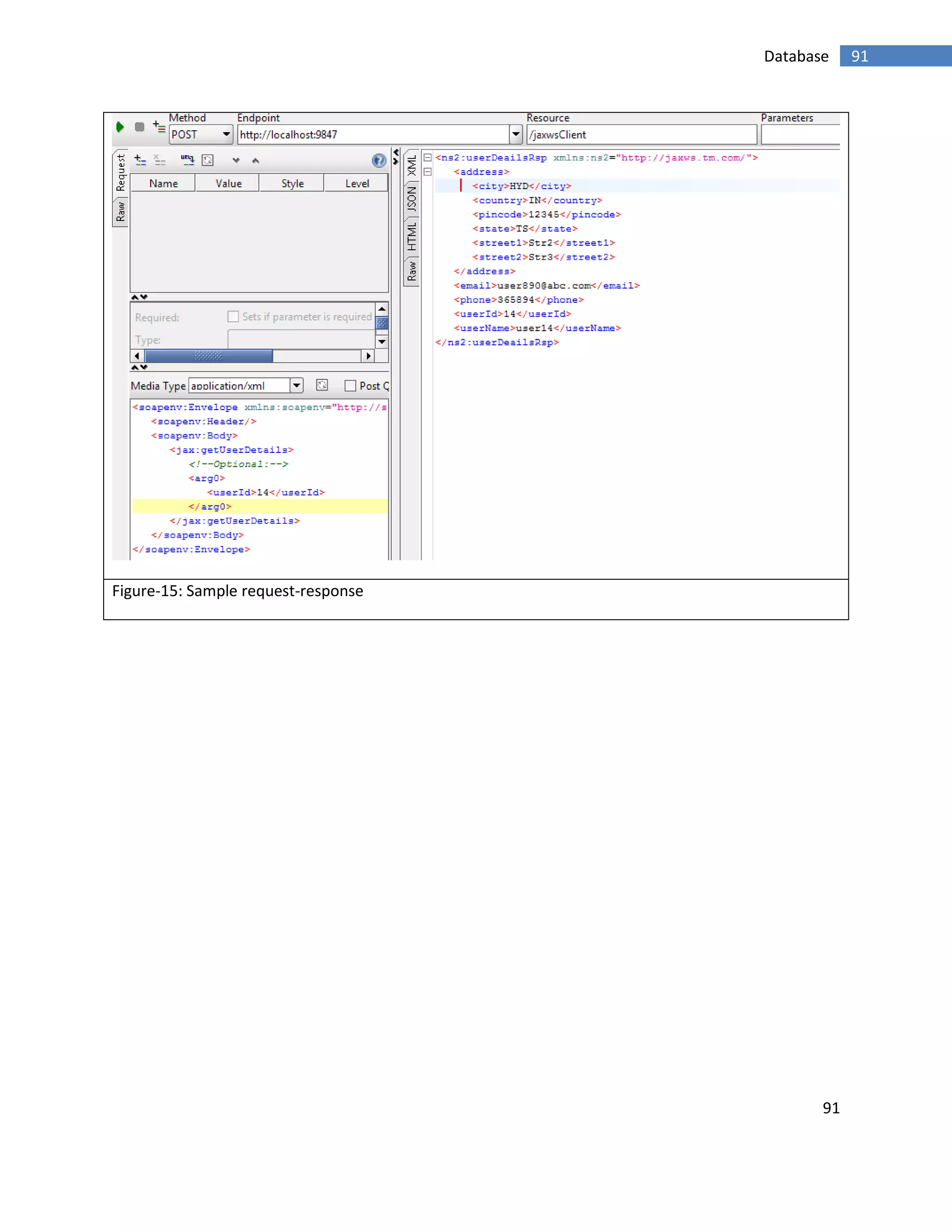952x1232 pixels.
Task: Select the response XML tab
Action: (412, 166)
